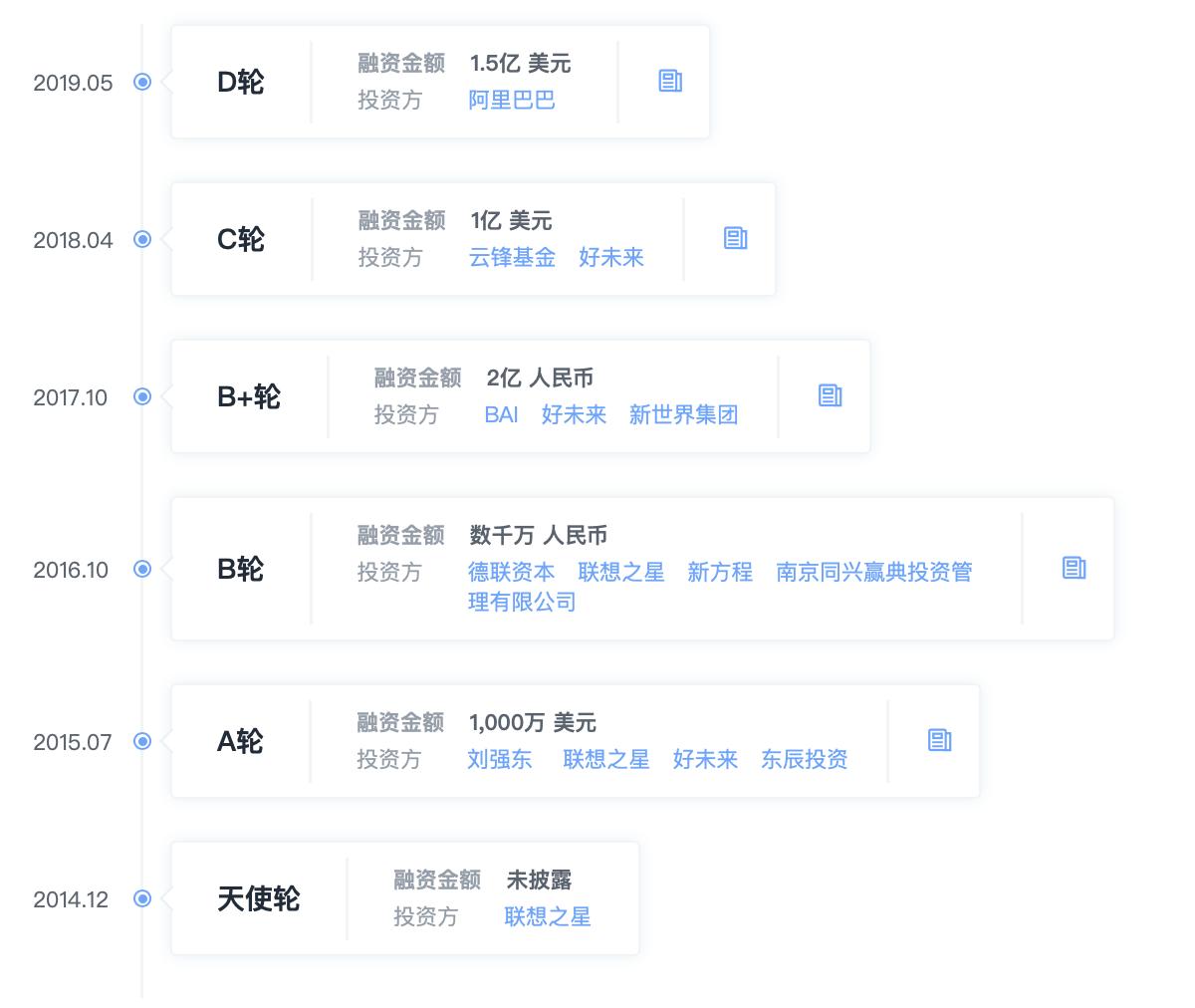
Task: Click the 2014.12 timeline dot
Action: 142,898
